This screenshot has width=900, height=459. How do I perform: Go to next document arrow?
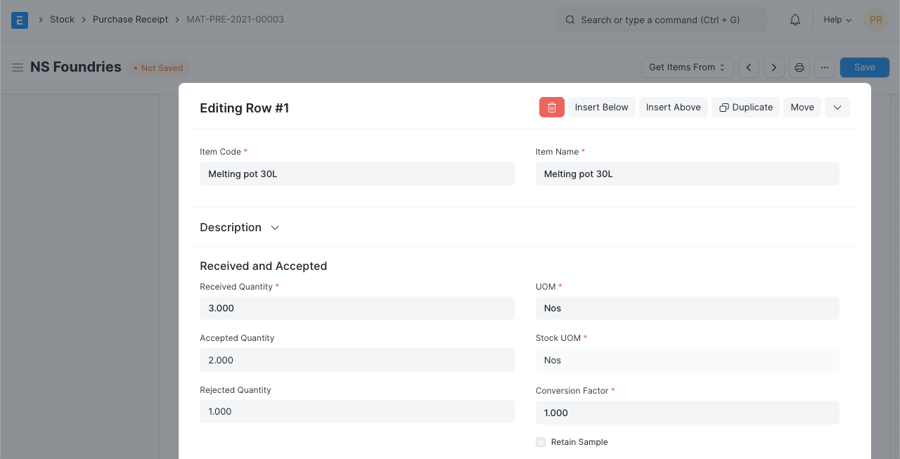point(774,67)
